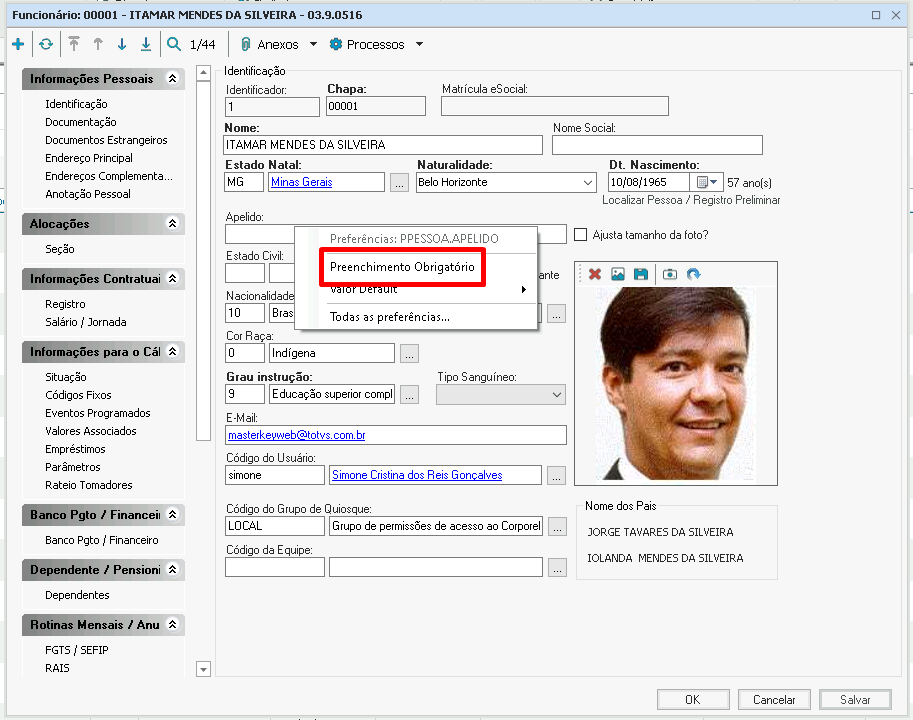Click the Nome Social input field
The image size is (913, 720).
657,145
